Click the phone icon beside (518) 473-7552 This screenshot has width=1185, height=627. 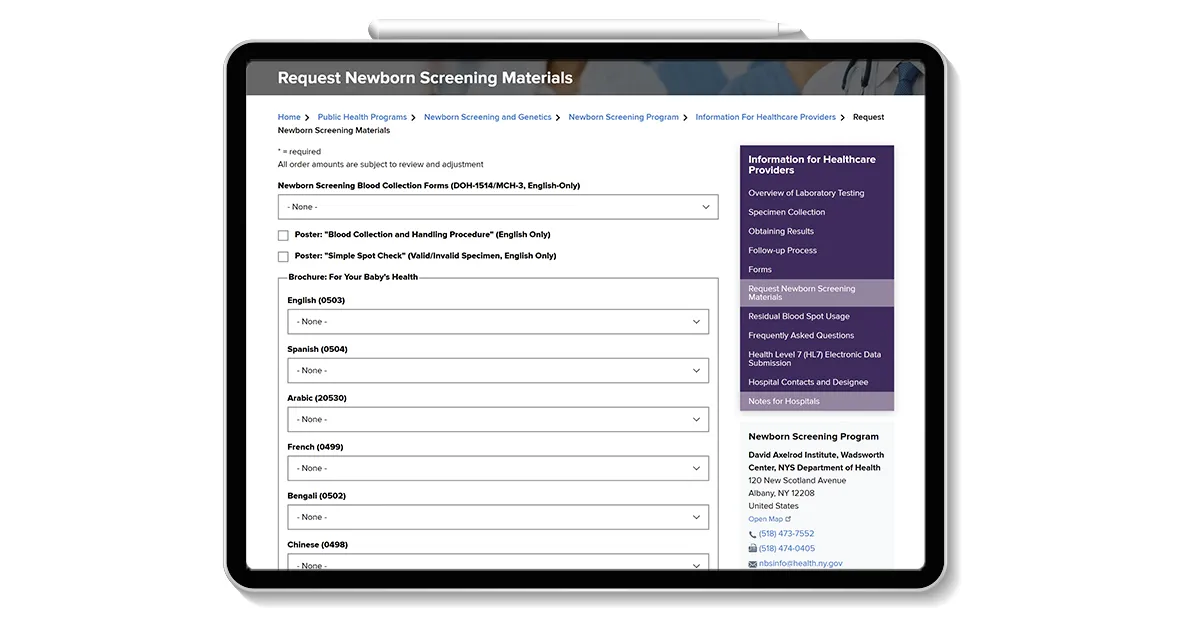(752, 534)
